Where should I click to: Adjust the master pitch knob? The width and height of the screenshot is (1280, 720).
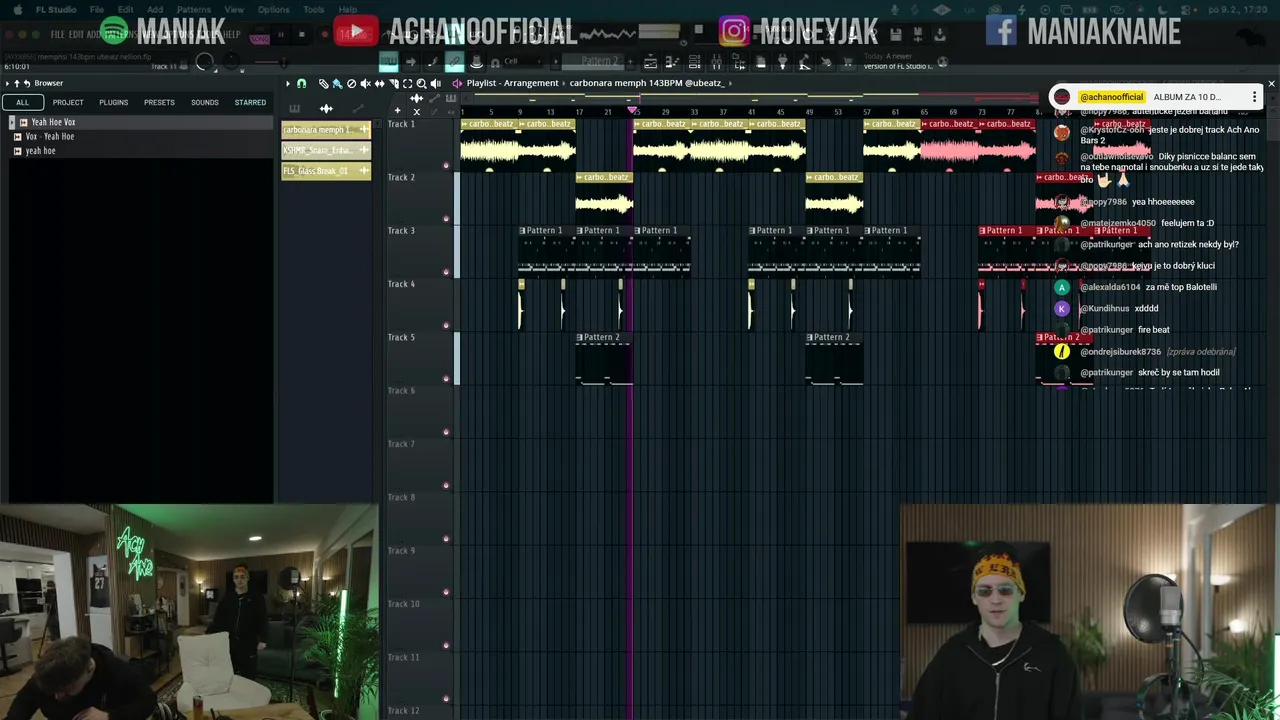205,61
